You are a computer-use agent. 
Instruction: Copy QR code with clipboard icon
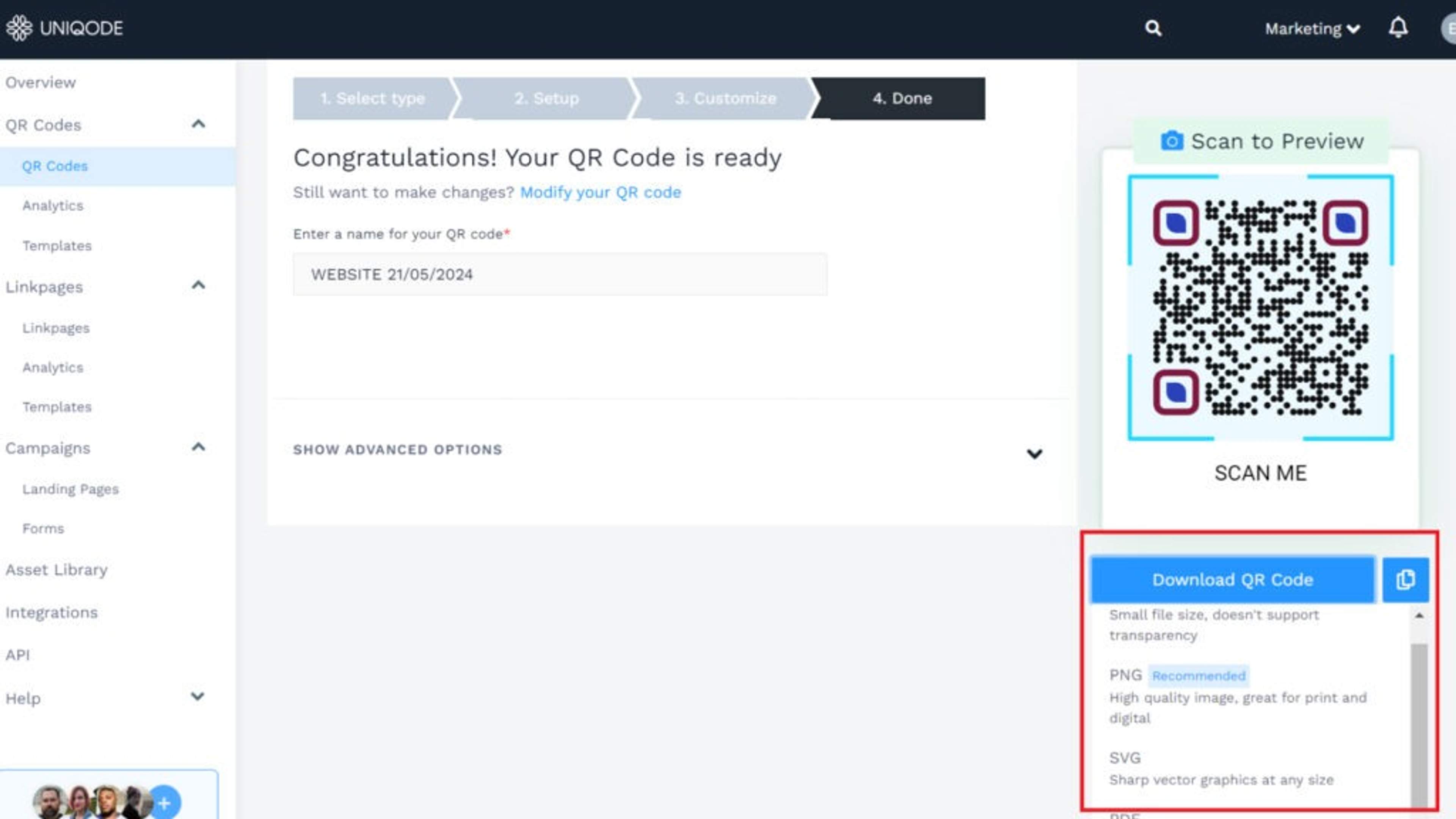pos(1405,579)
